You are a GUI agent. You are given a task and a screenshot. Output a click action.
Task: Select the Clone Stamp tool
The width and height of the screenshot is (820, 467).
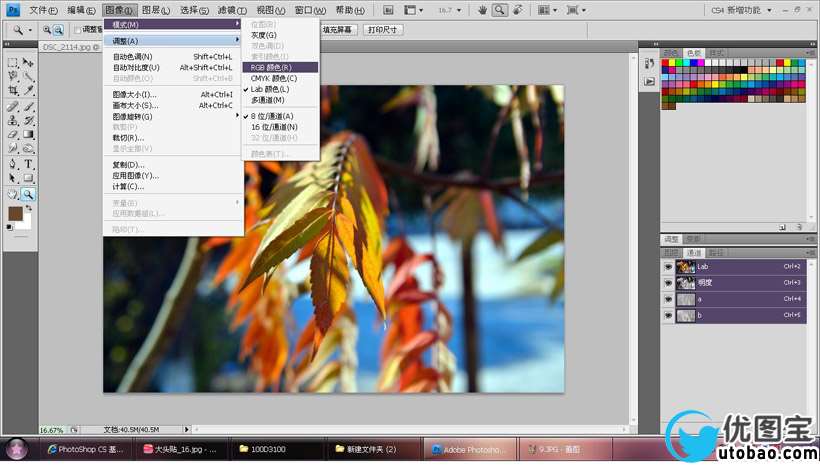coord(13,120)
